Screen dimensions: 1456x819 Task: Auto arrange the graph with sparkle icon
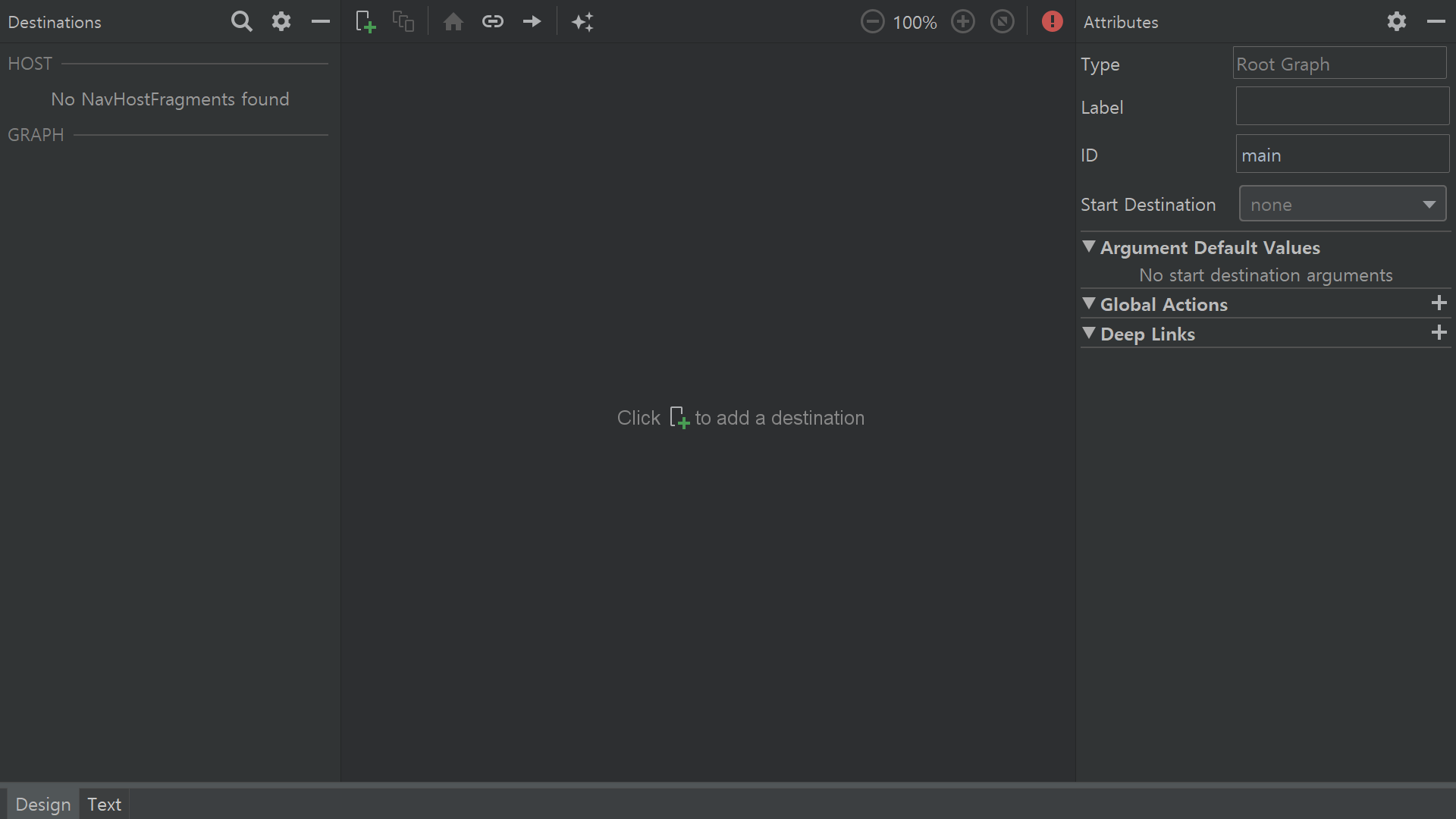point(582,21)
